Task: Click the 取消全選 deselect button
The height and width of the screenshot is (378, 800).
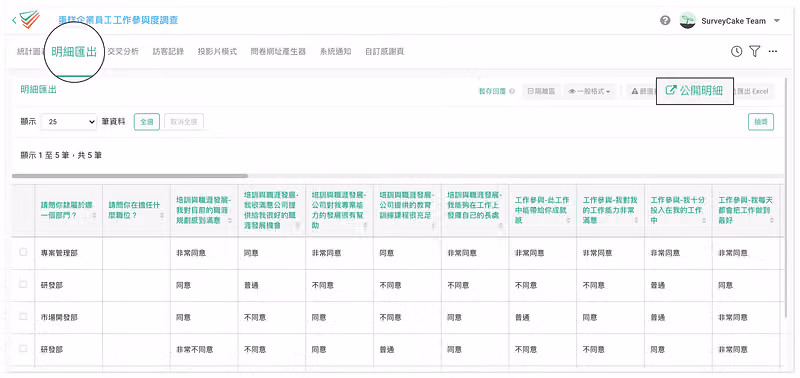Action: tap(184, 122)
